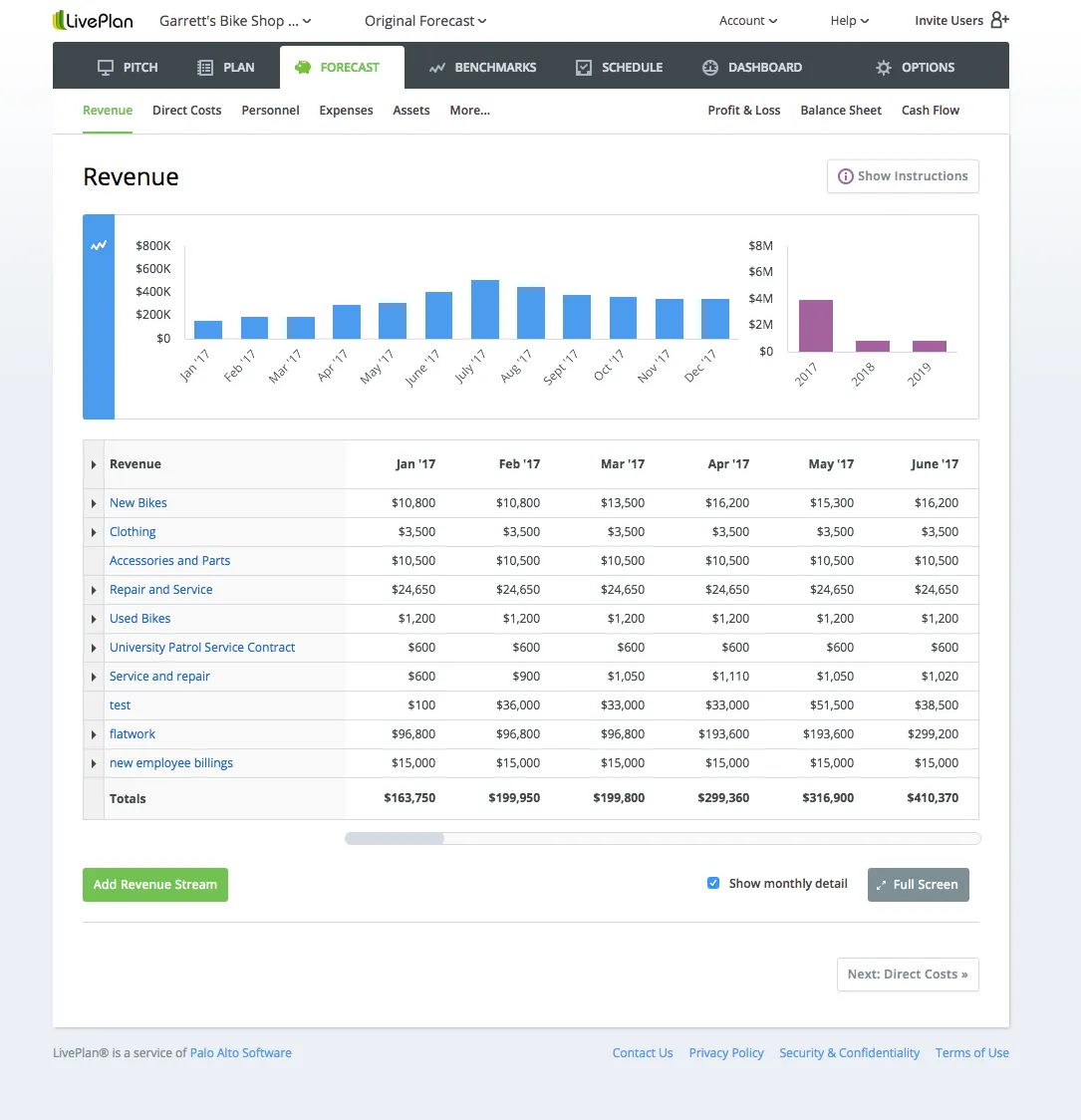The height and width of the screenshot is (1120, 1081).
Task: Click the Invite Users person-plus icon
Action: coord(999,20)
